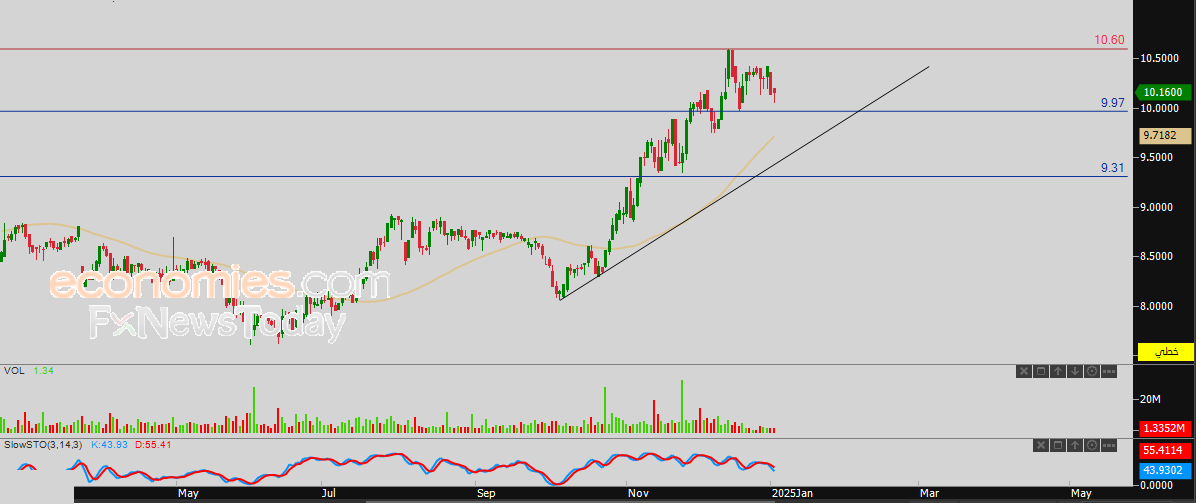Screen dimensions: 1196x504
Task: Toggle the yellow خطي linear scale label
Action: point(1166,352)
